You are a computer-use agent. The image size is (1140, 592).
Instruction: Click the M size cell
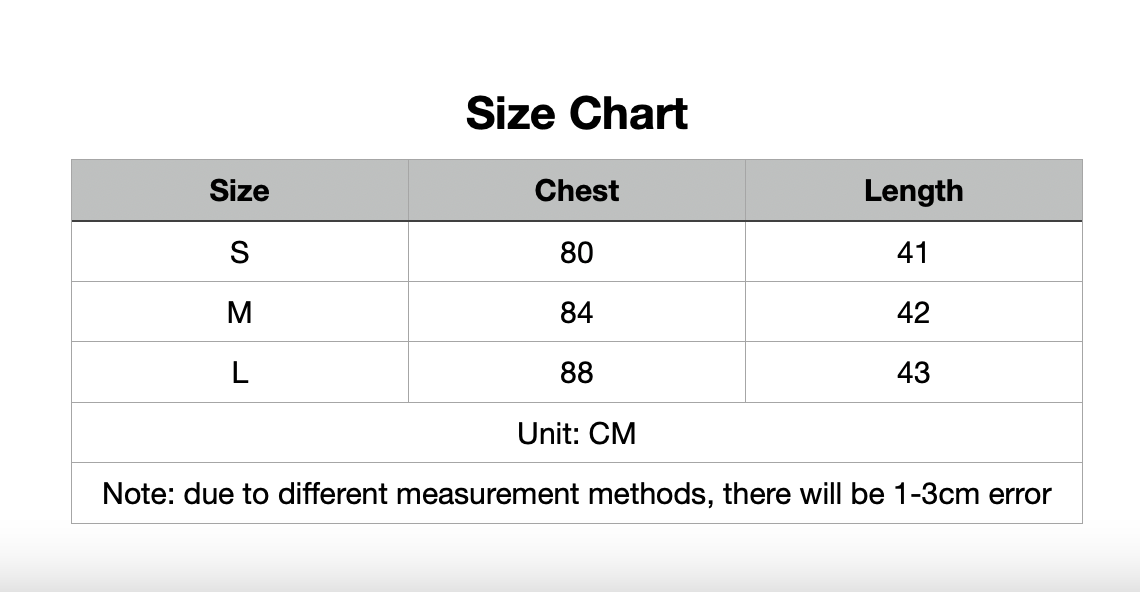pyautogui.click(x=239, y=313)
